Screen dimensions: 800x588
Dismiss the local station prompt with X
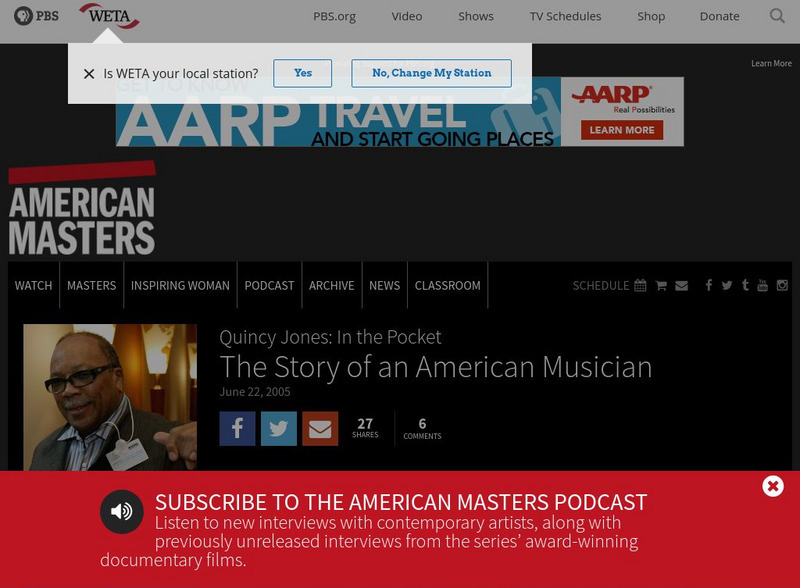pyautogui.click(x=89, y=74)
